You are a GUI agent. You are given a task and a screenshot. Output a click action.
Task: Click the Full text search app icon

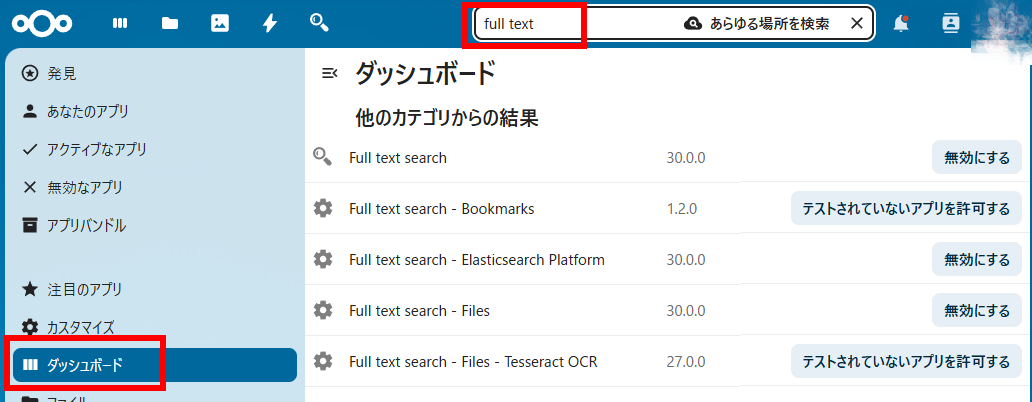point(322,157)
